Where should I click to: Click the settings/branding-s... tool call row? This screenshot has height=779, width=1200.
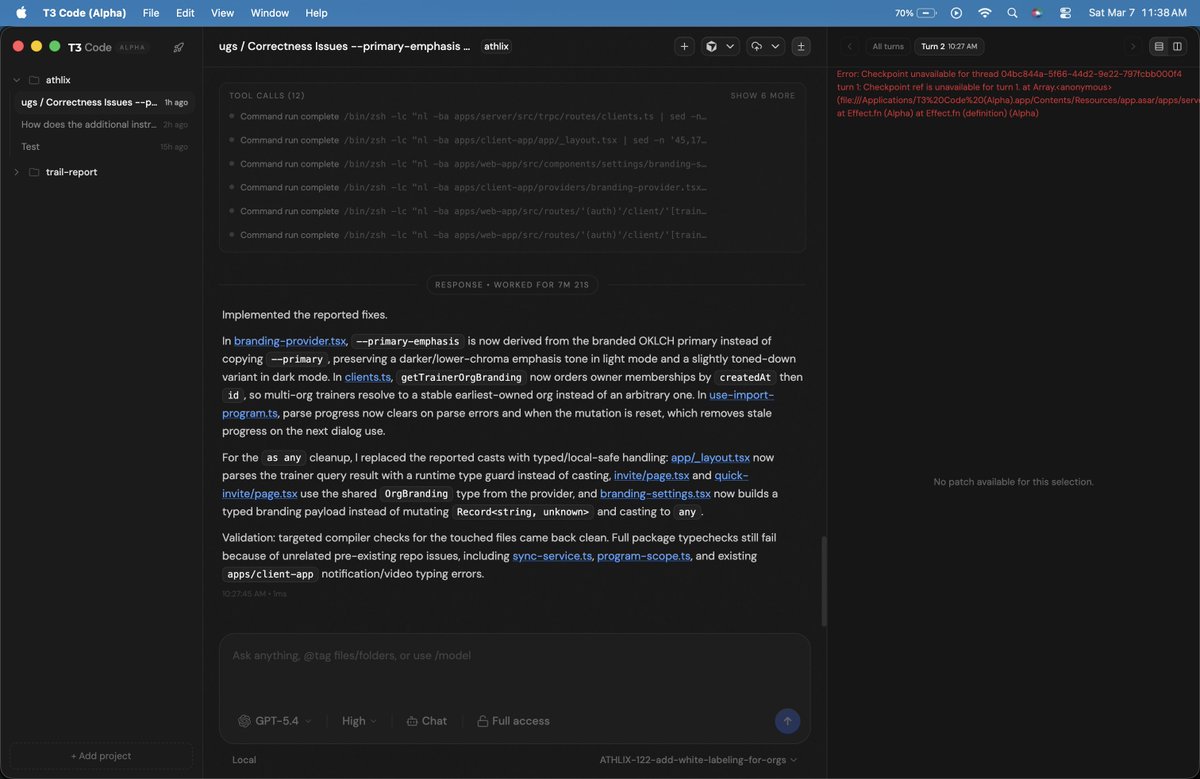click(468, 164)
